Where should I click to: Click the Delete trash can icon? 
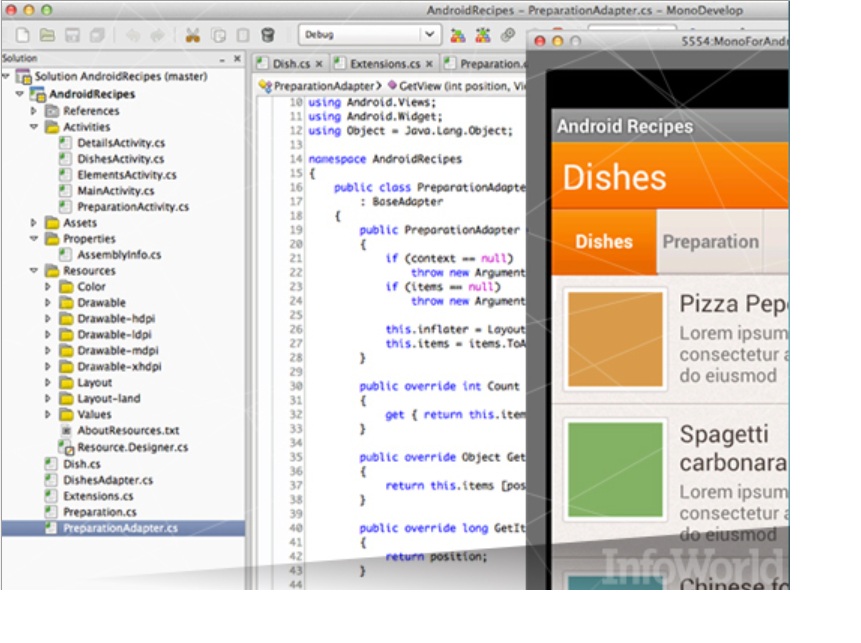tap(267, 36)
